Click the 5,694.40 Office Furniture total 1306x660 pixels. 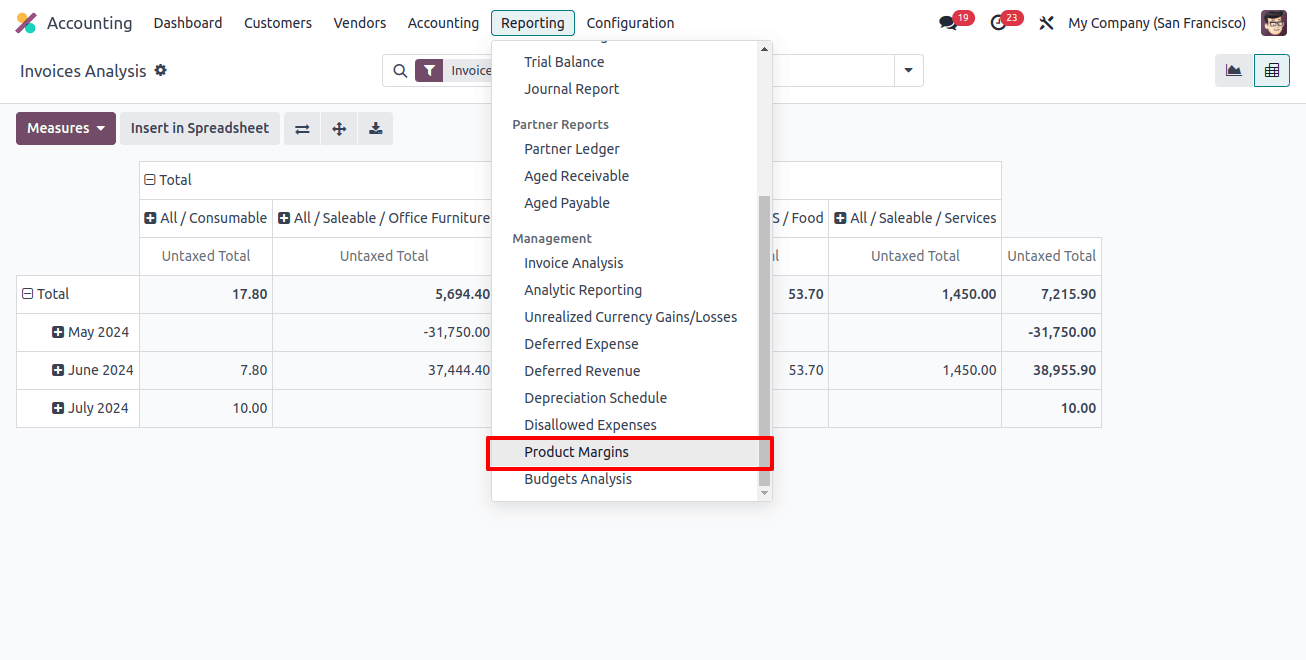tap(382, 294)
